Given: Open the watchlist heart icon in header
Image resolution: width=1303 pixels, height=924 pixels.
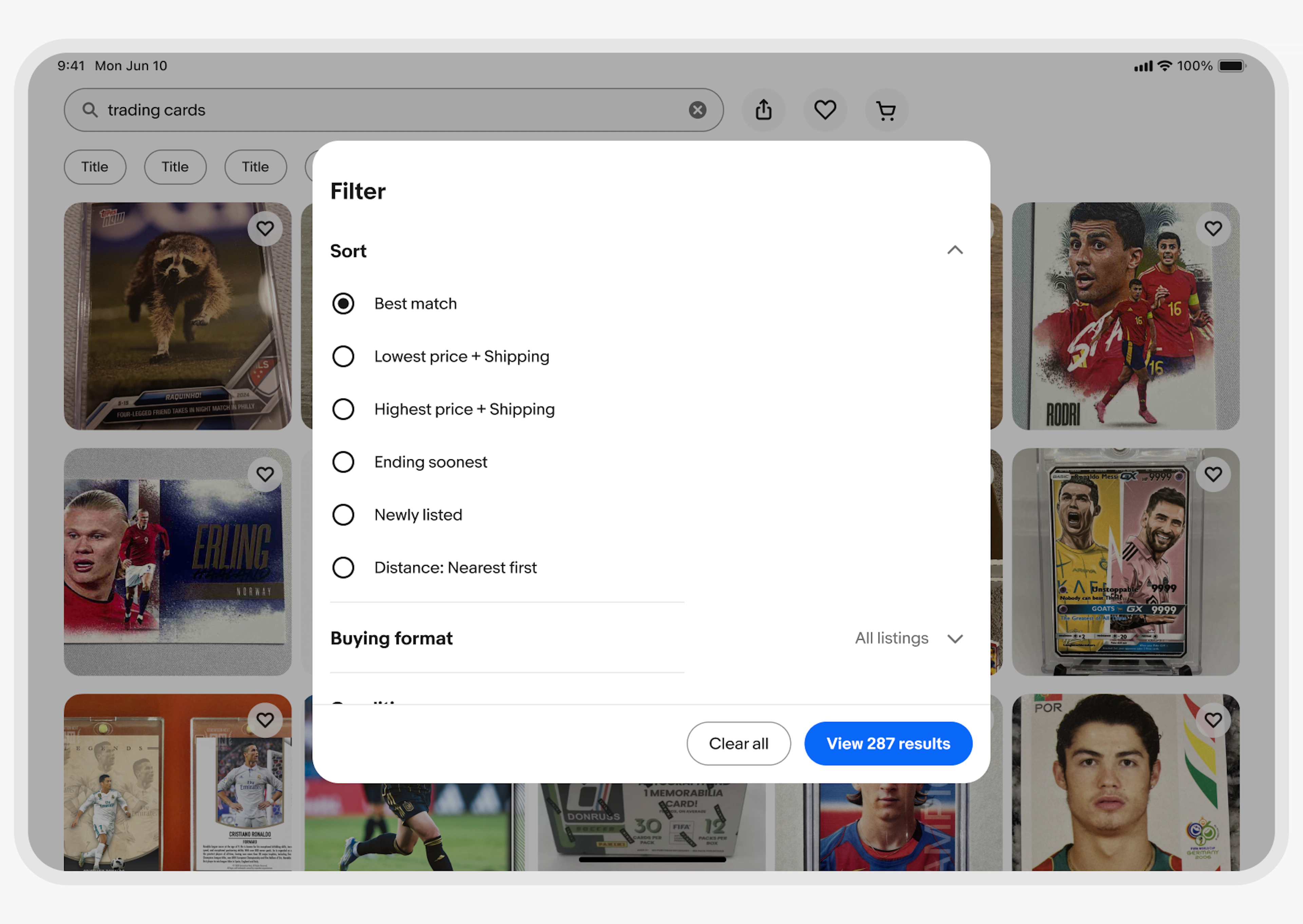Looking at the screenshot, I should [x=825, y=110].
